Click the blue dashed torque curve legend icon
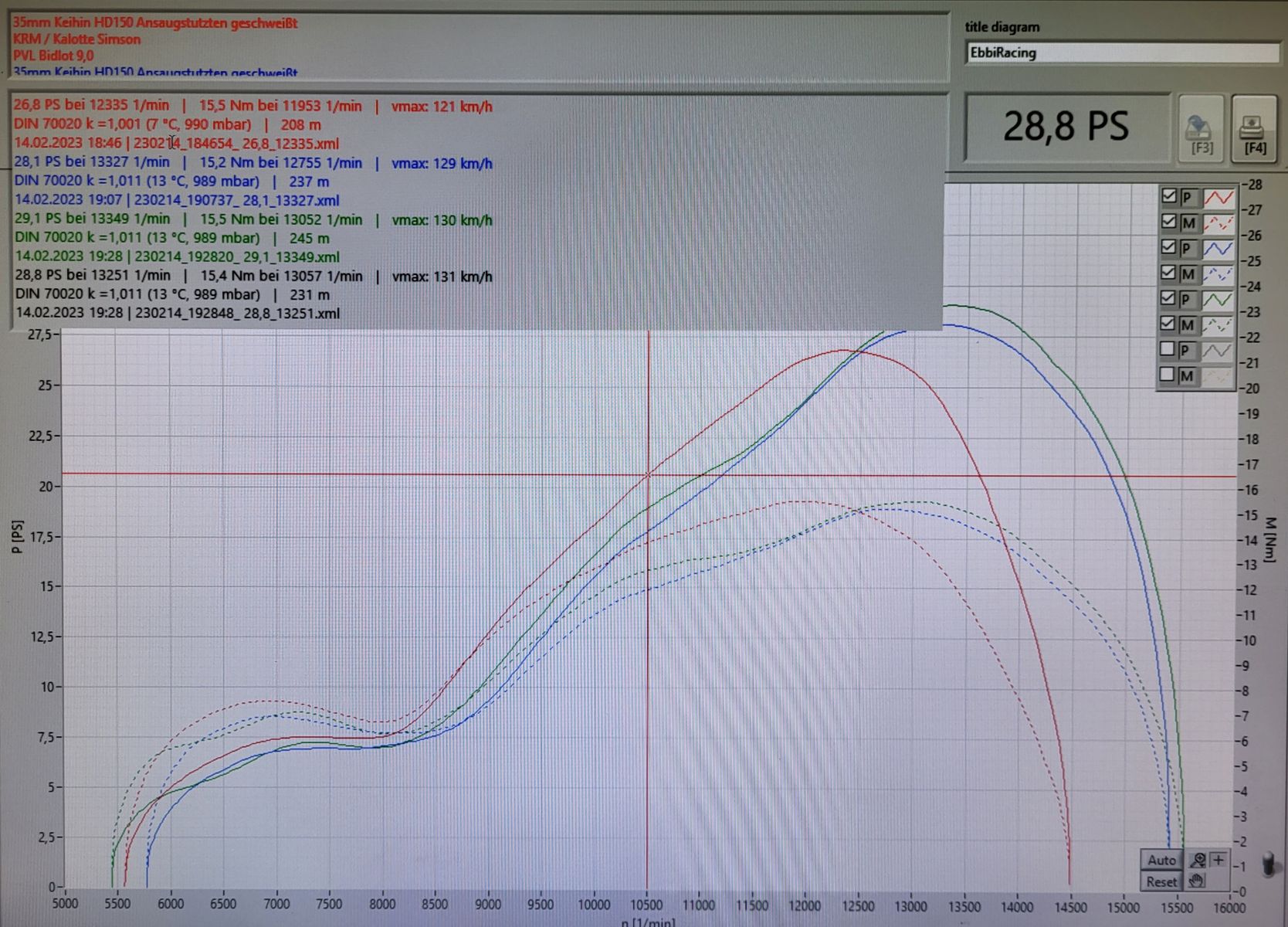1288x927 pixels. point(1219,274)
